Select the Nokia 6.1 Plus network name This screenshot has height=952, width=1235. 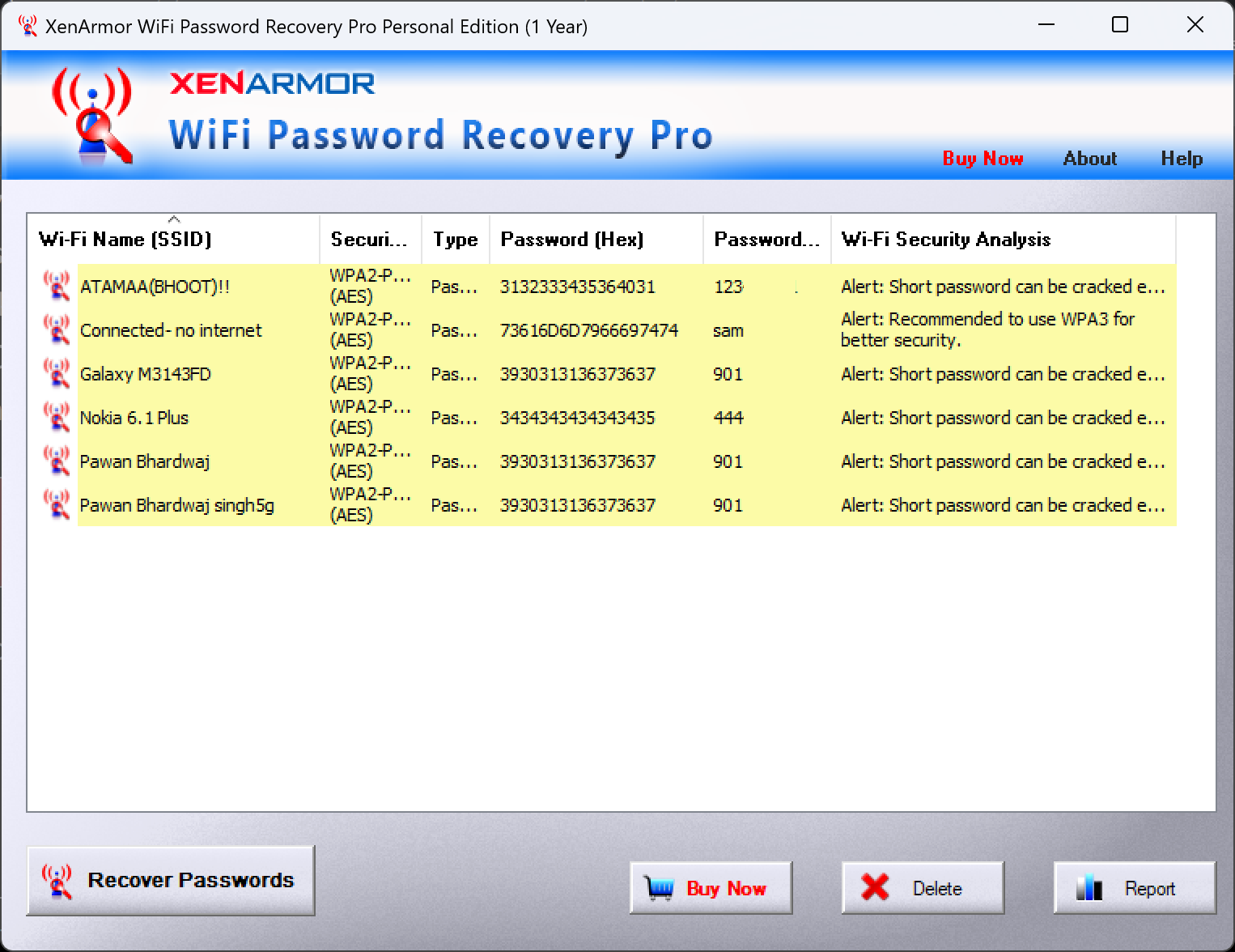point(134,418)
